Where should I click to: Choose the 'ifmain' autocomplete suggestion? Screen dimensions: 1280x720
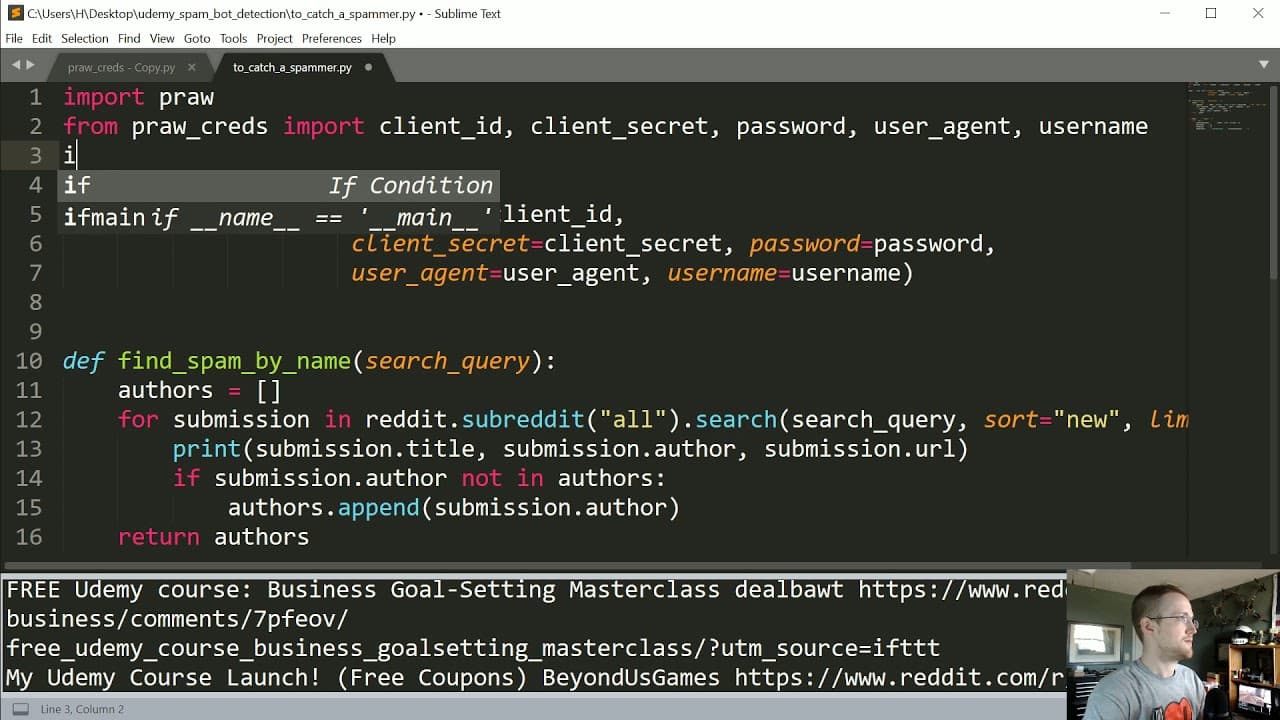[x=279, y=216]
